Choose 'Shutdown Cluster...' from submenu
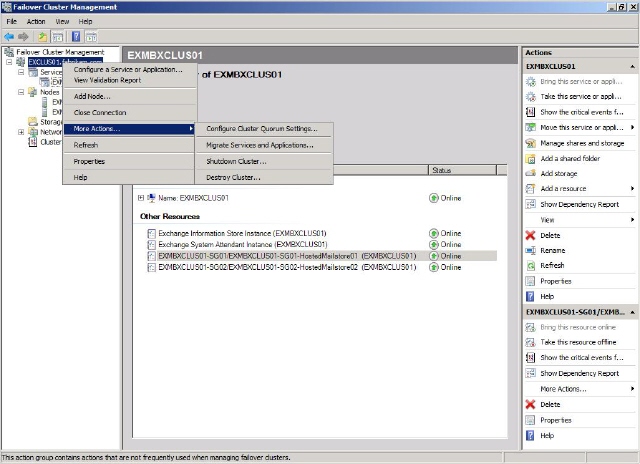Image resolution: width=640 pixels, height=464 pixels. click(x=236, y=161)
